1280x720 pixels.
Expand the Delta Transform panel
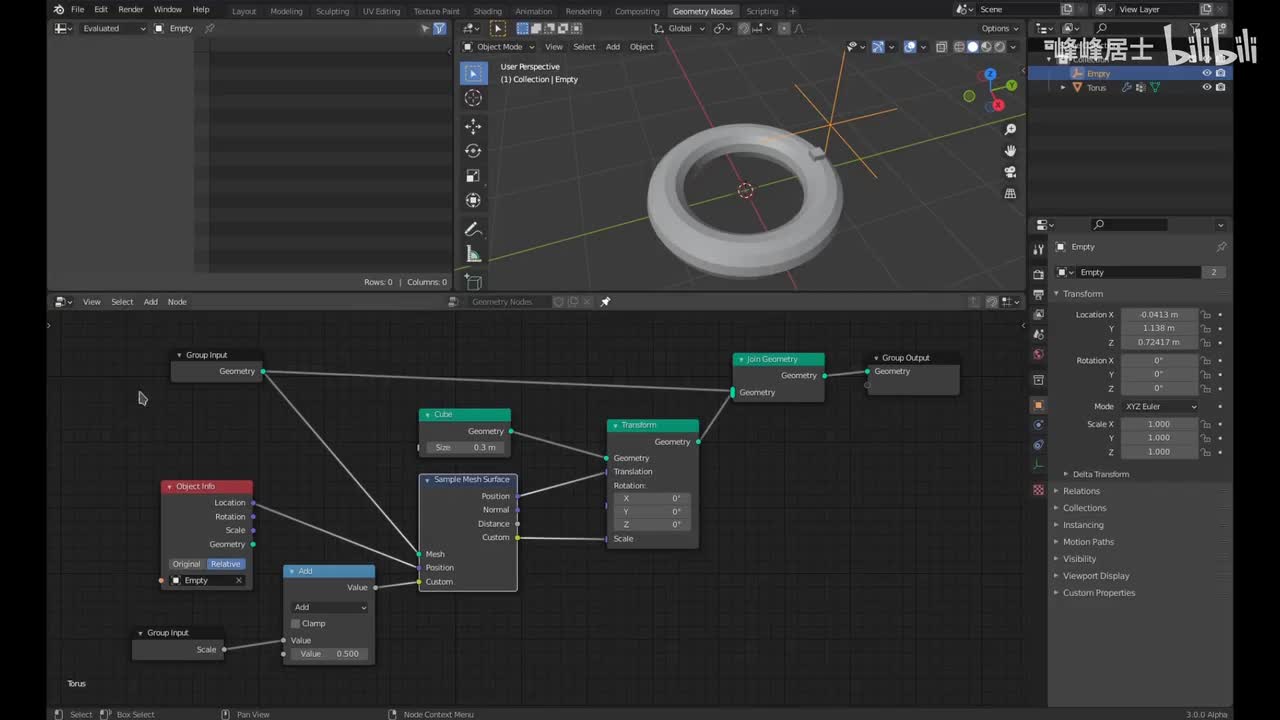pyautogui.click(x=1100, y=474)
